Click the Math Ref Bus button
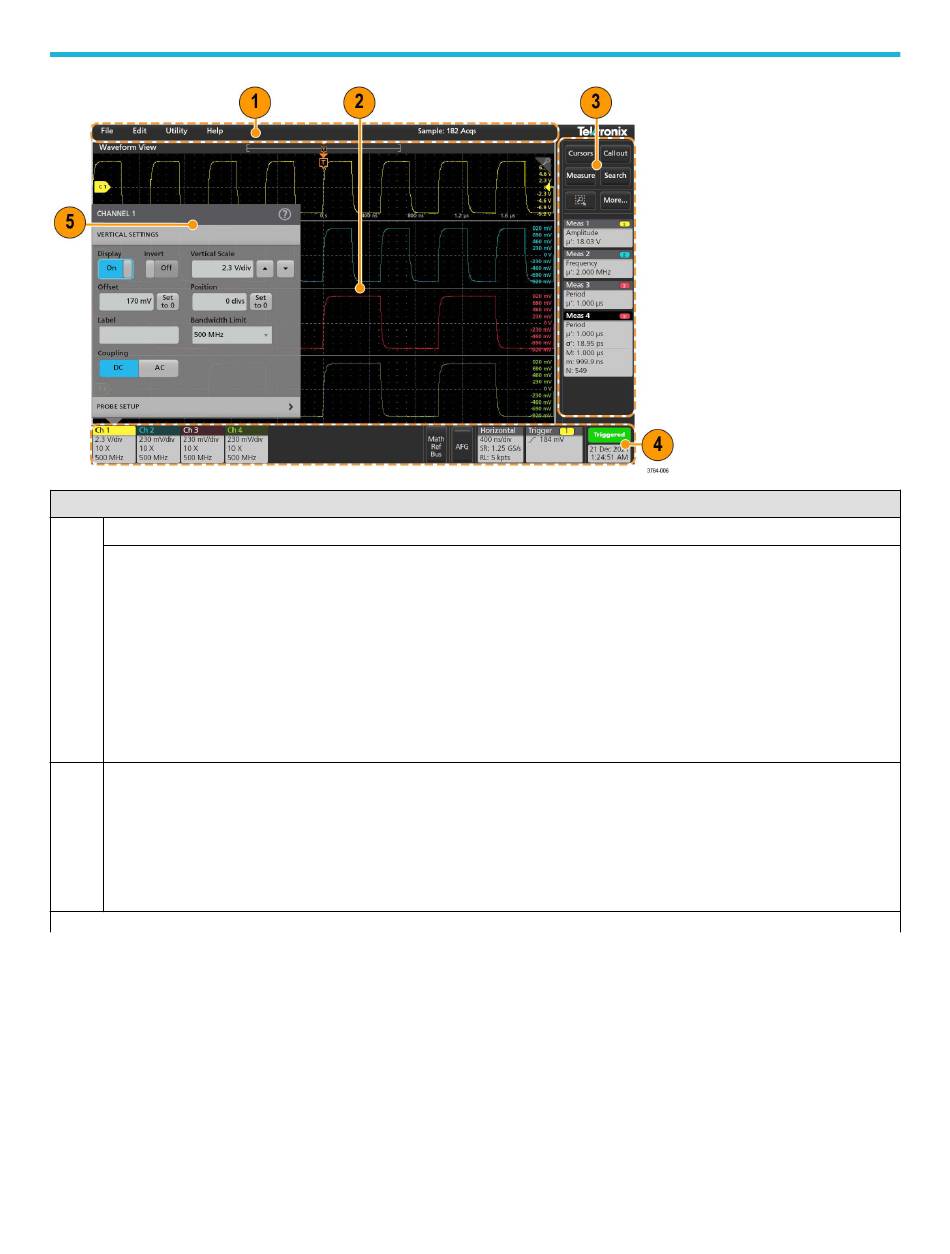Image resolution: width=950 pixels, height=1254 pixels. coord(436,445)
